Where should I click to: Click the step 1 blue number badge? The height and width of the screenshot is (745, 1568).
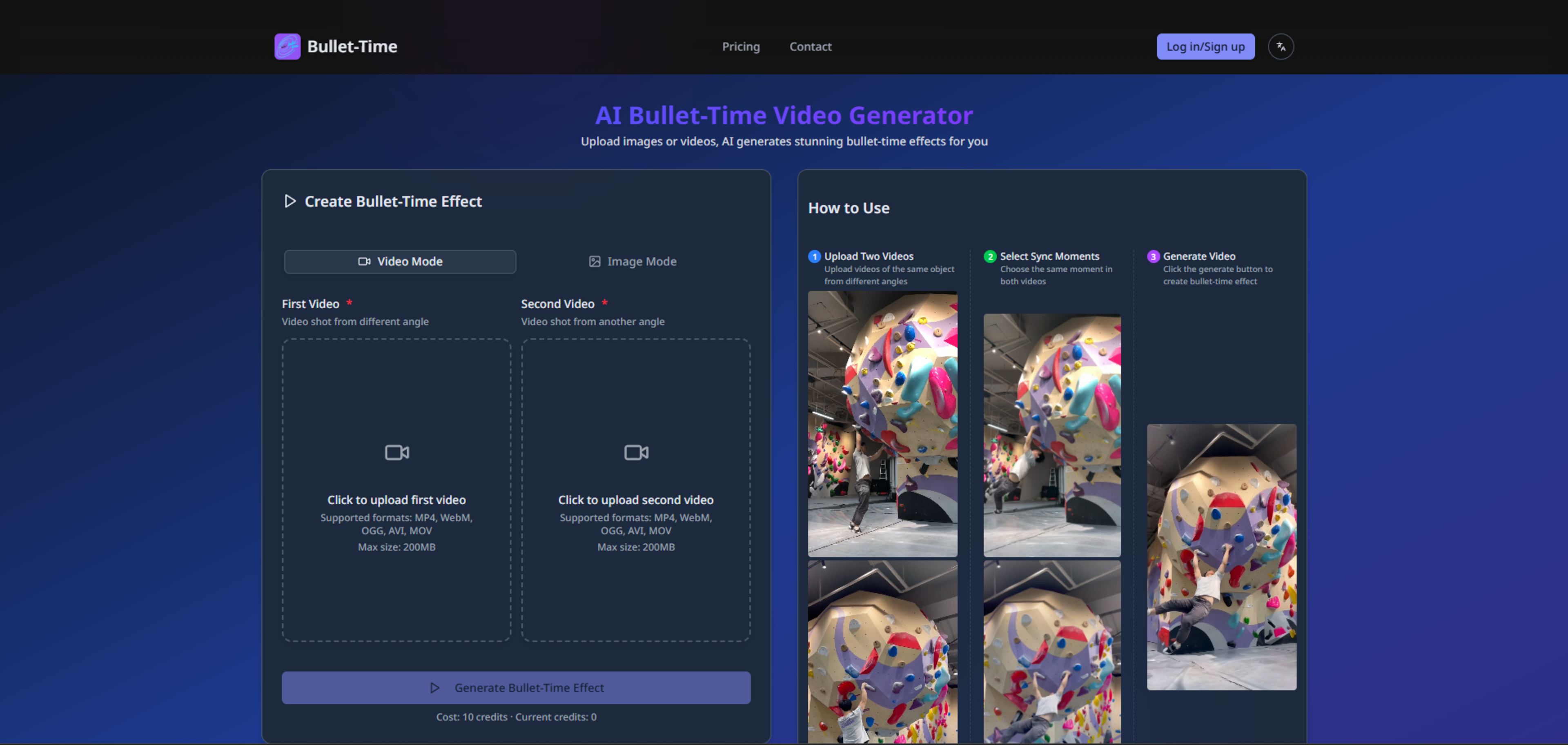click(815, 256)
